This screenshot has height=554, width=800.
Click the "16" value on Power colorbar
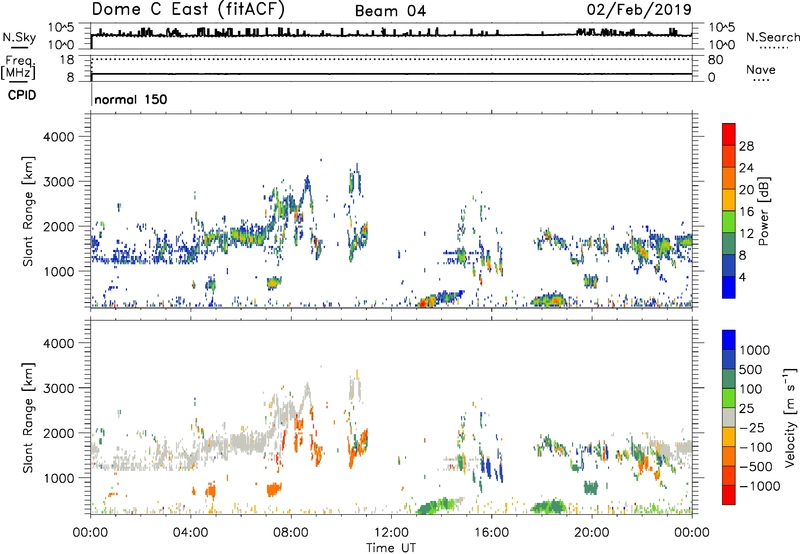coord(745,212)
